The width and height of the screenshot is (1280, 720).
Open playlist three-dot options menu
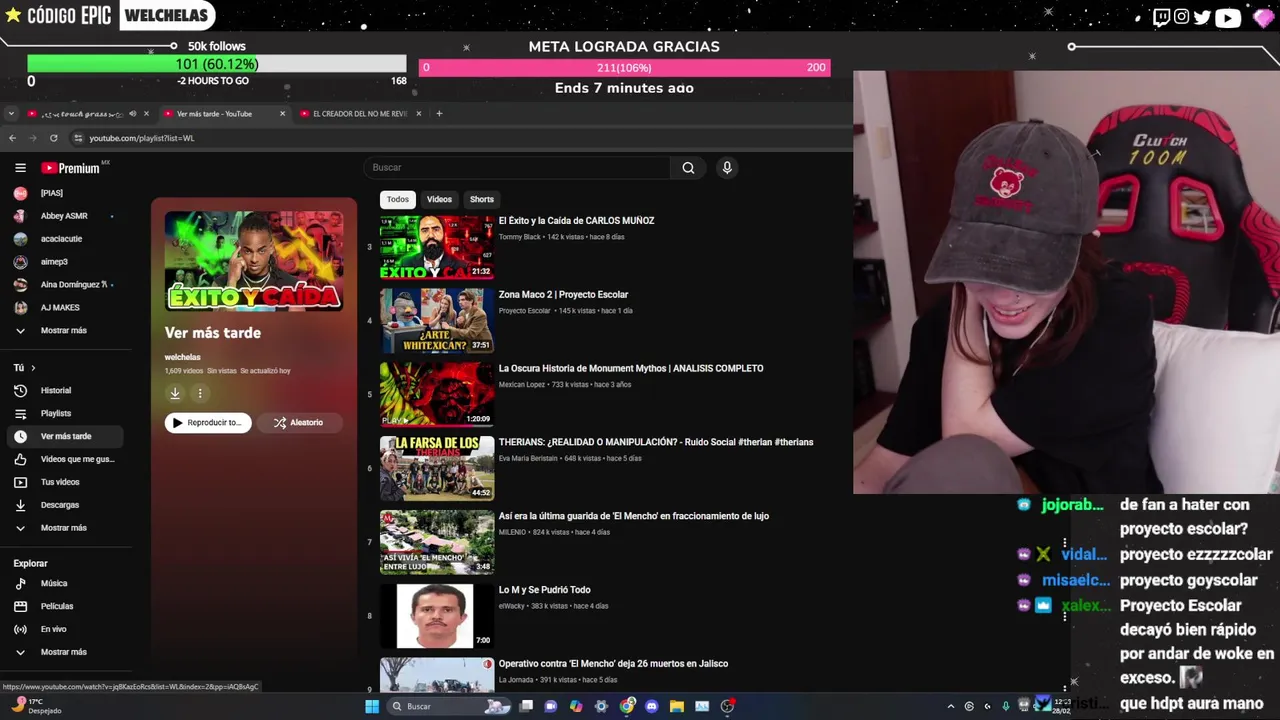200,393
